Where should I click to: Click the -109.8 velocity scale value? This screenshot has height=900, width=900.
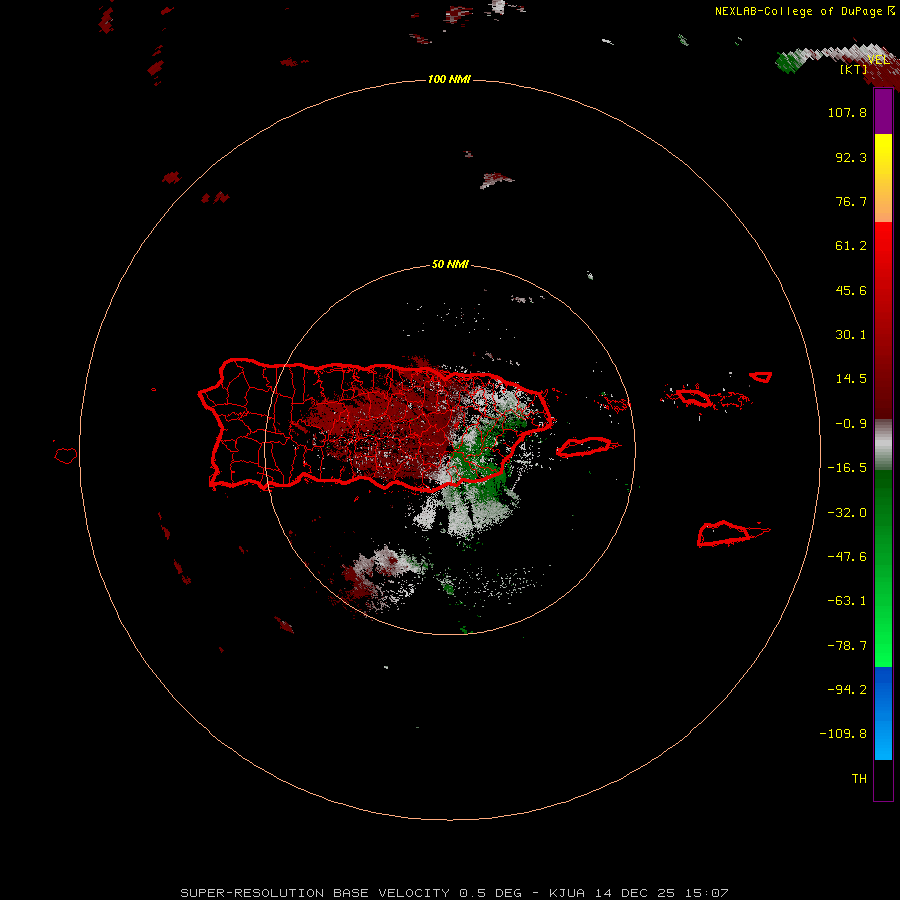[x=843, y=734]
